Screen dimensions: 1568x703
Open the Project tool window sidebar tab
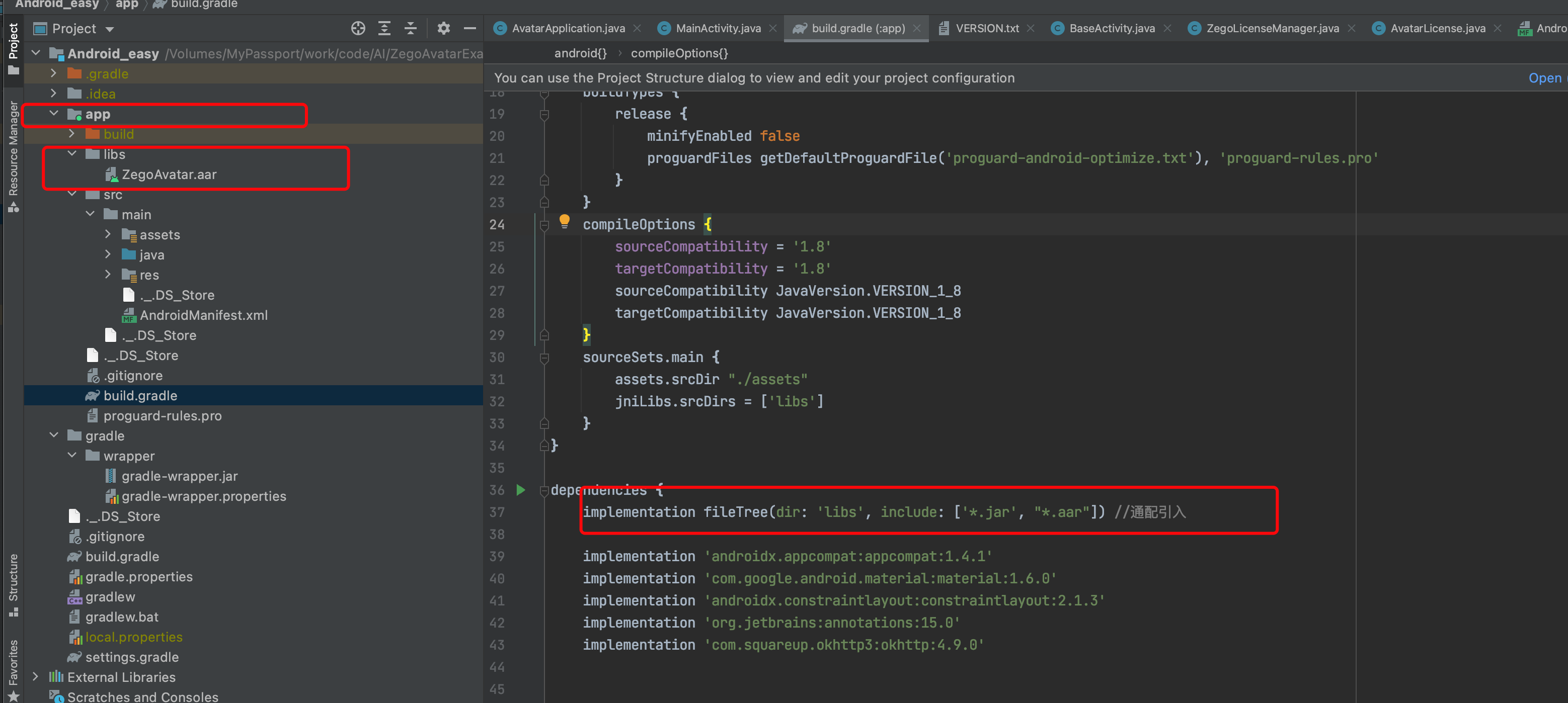tap(13, 49)
